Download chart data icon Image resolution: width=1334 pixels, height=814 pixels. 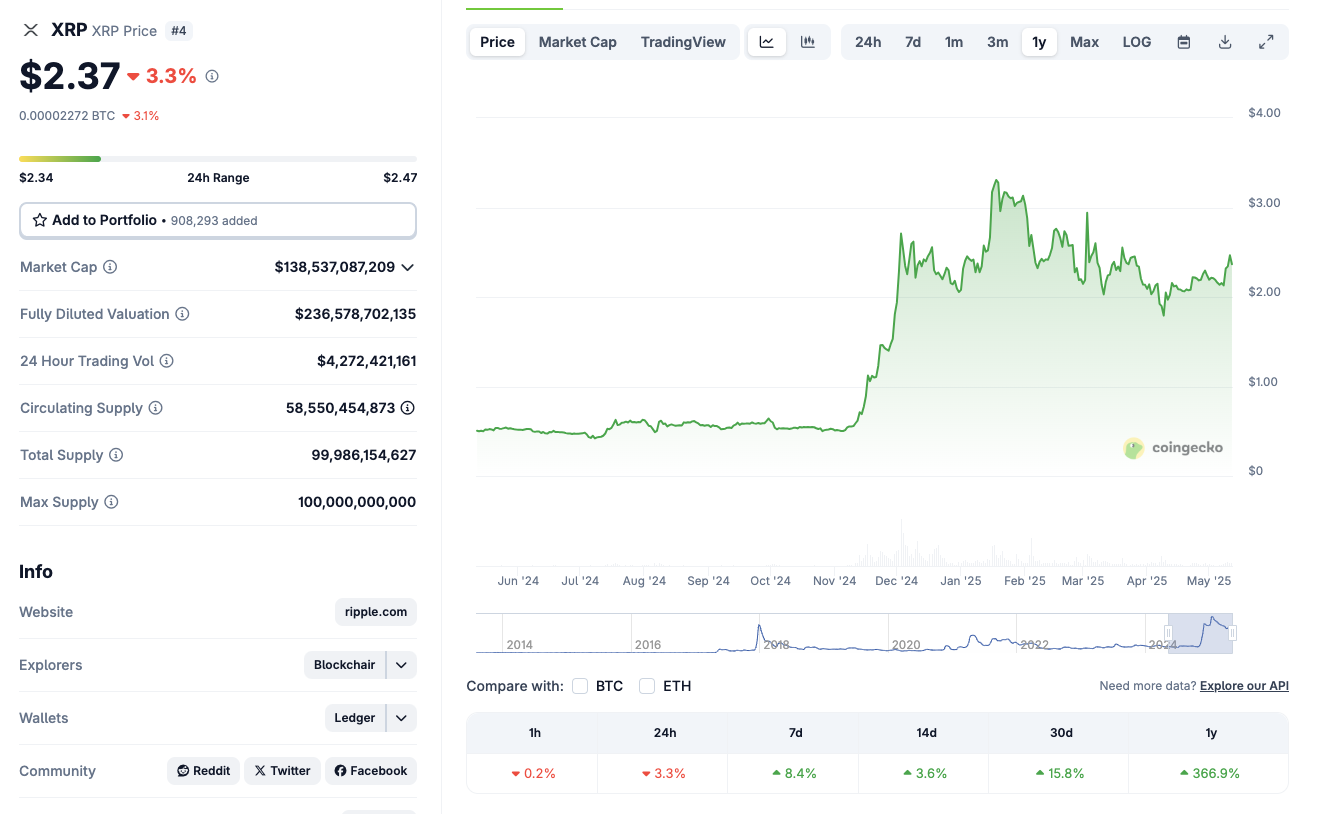1225,42
